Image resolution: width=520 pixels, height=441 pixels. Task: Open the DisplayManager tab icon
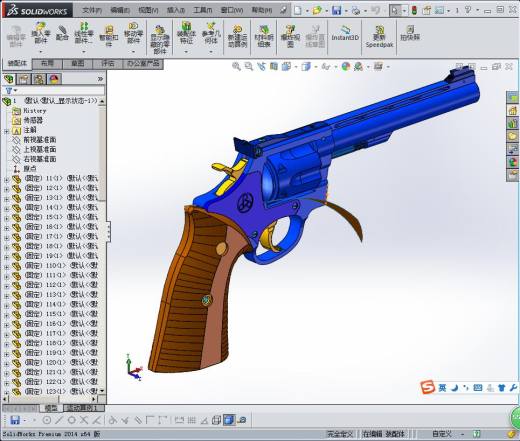coord(54,79)
